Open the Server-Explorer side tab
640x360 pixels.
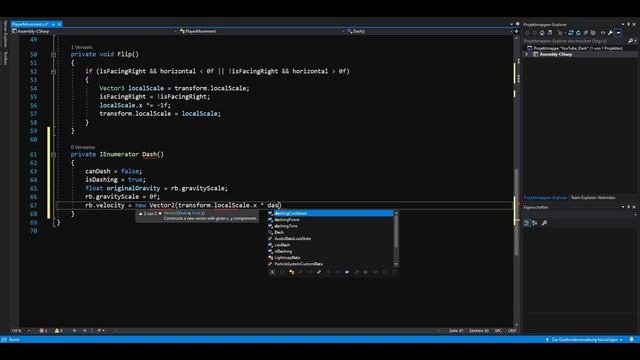point(5,34)
